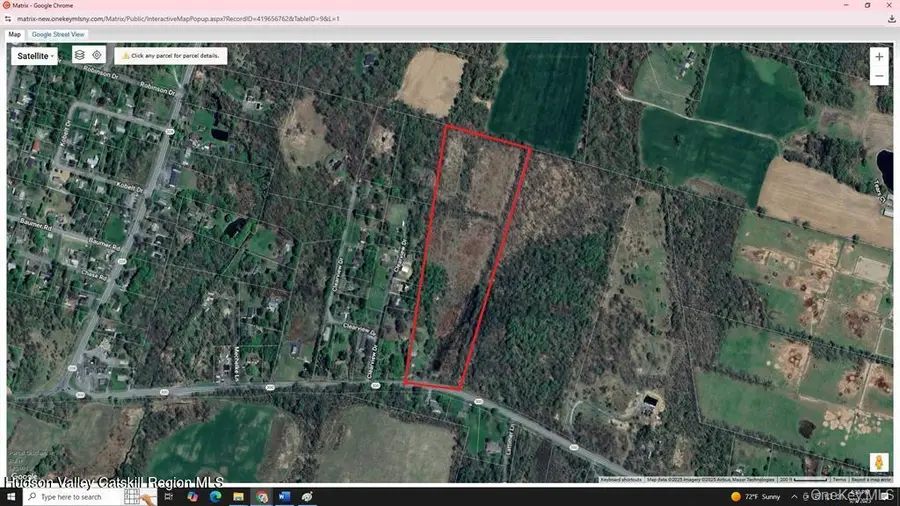Zoom out with the minus button
900x506 pixels.
pos(879,76)
